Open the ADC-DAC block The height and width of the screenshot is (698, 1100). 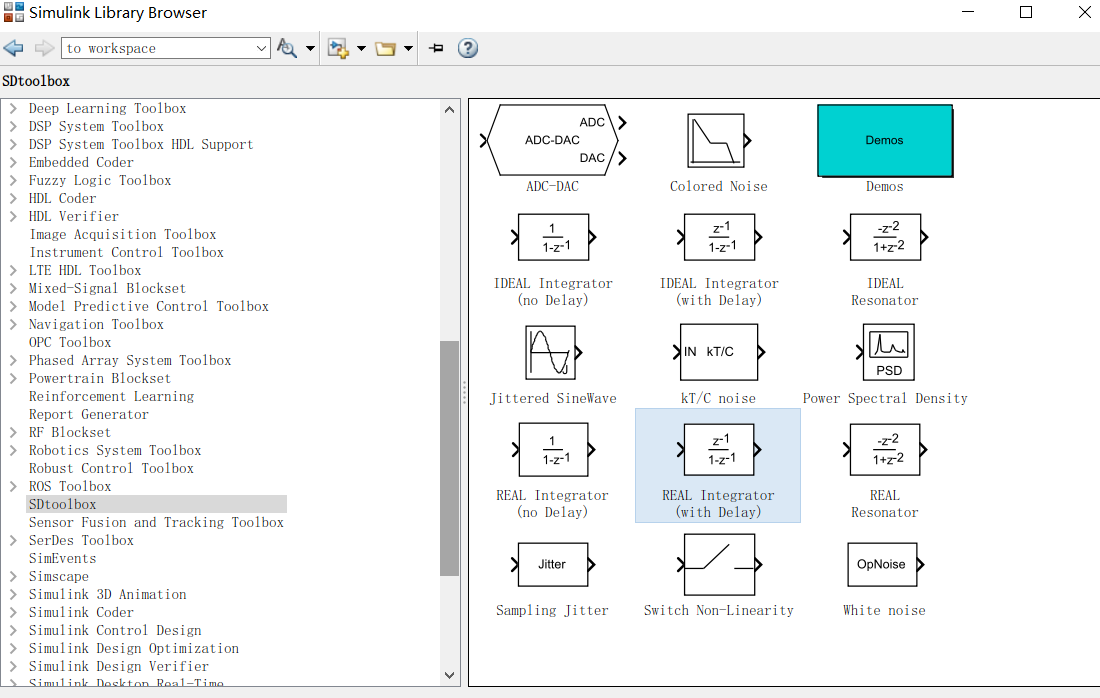coord(553,140)
